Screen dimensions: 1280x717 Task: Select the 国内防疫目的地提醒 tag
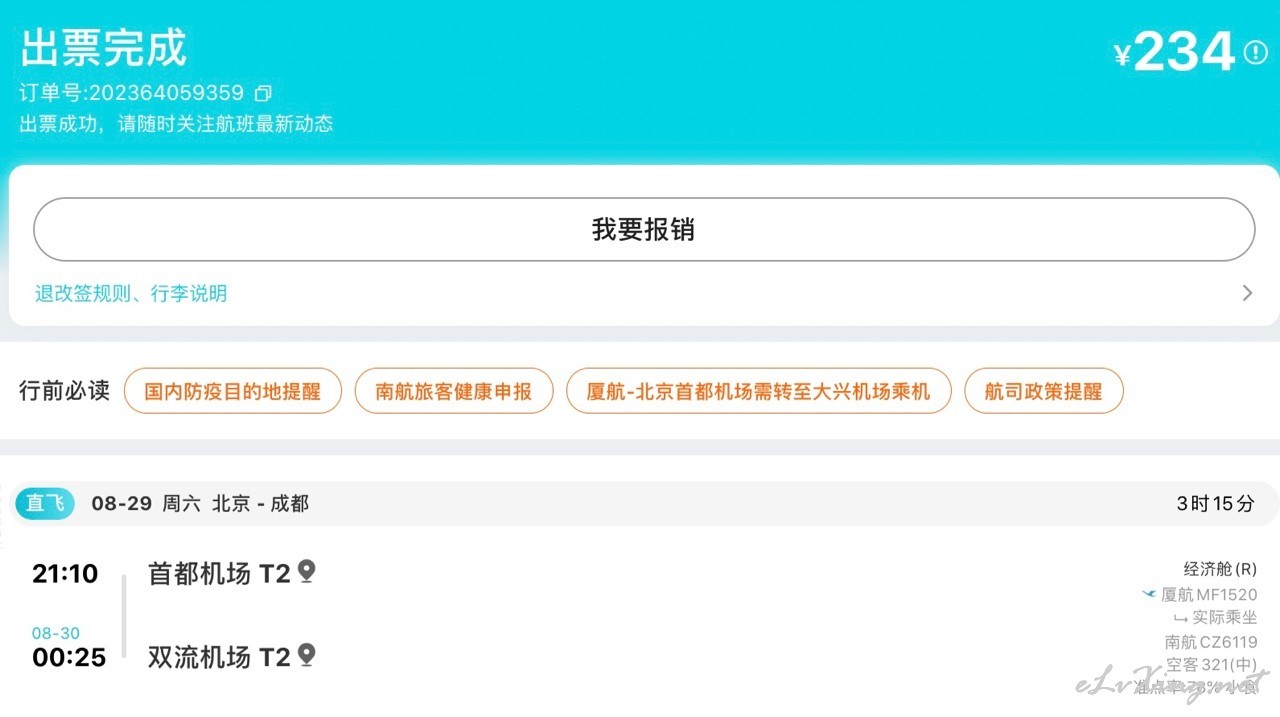coord(233,391)
